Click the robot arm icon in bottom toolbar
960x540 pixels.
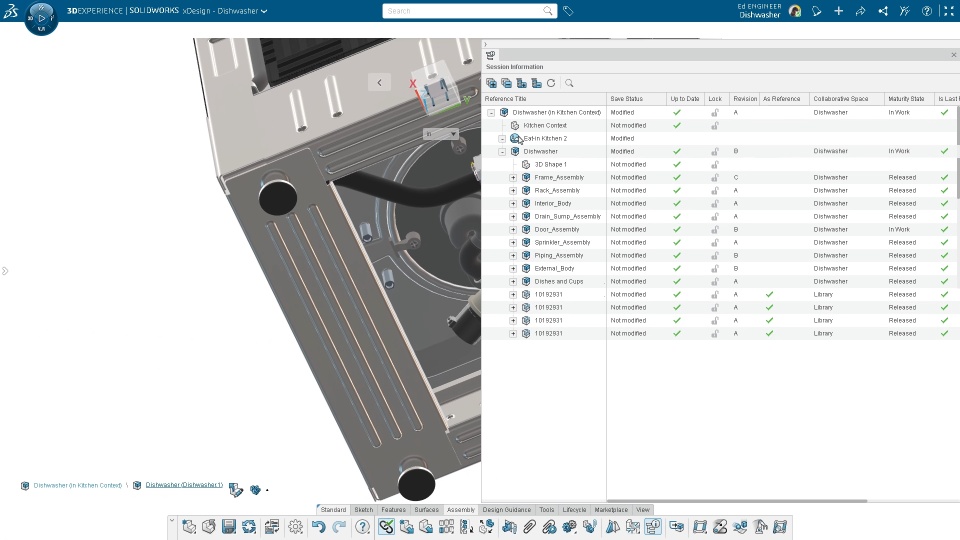click(760, 527)
